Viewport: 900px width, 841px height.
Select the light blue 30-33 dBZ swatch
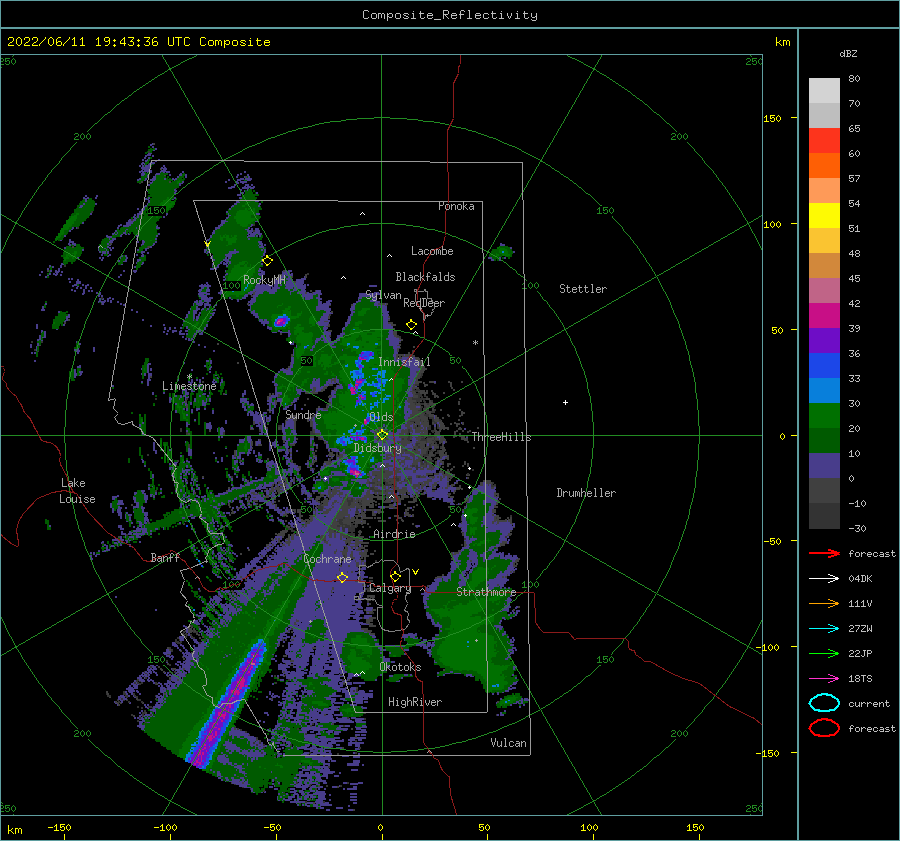pos(824,390)
